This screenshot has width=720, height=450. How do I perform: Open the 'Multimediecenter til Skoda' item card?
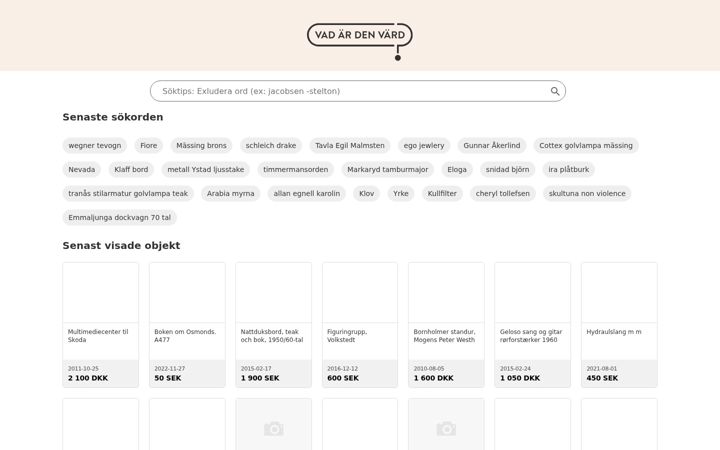[x=101, y=325]
